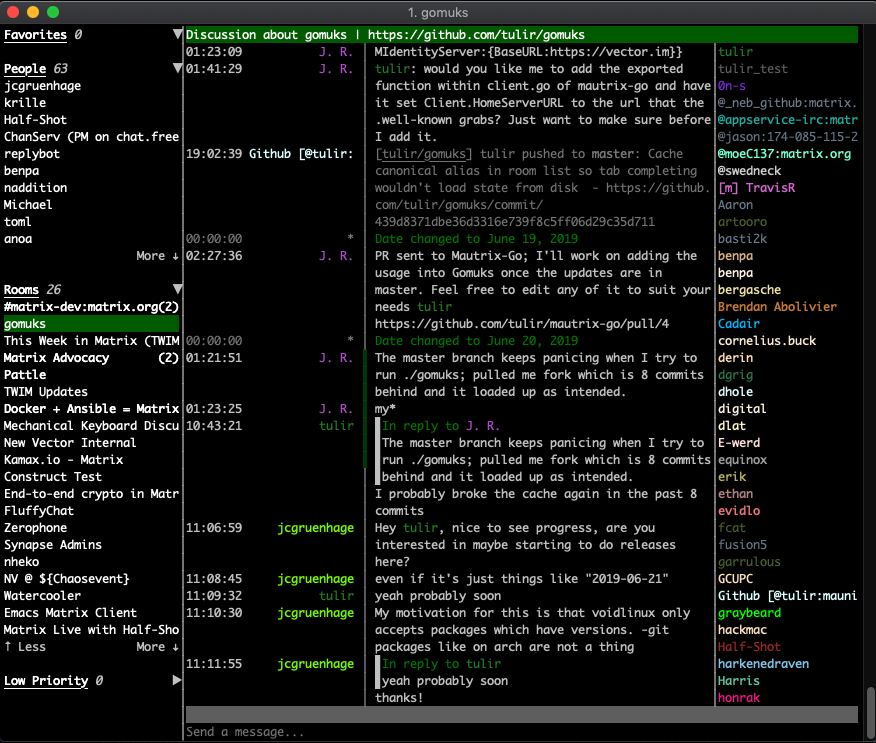Collapse the People section triangle
This screenshot has height=743, width=876.
click(x=177, y=69)
